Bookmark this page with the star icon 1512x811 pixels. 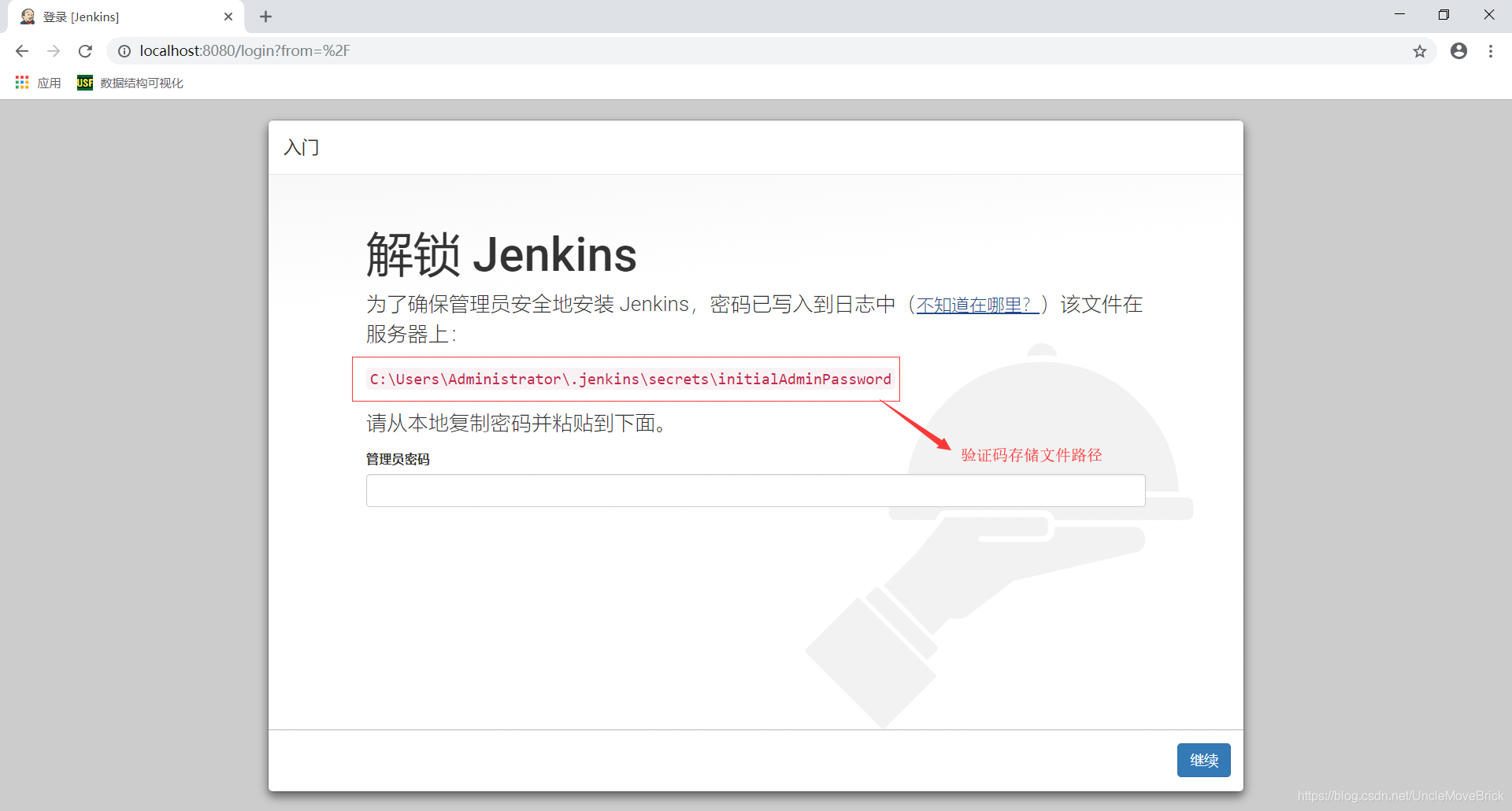[x=1419, y=51]
